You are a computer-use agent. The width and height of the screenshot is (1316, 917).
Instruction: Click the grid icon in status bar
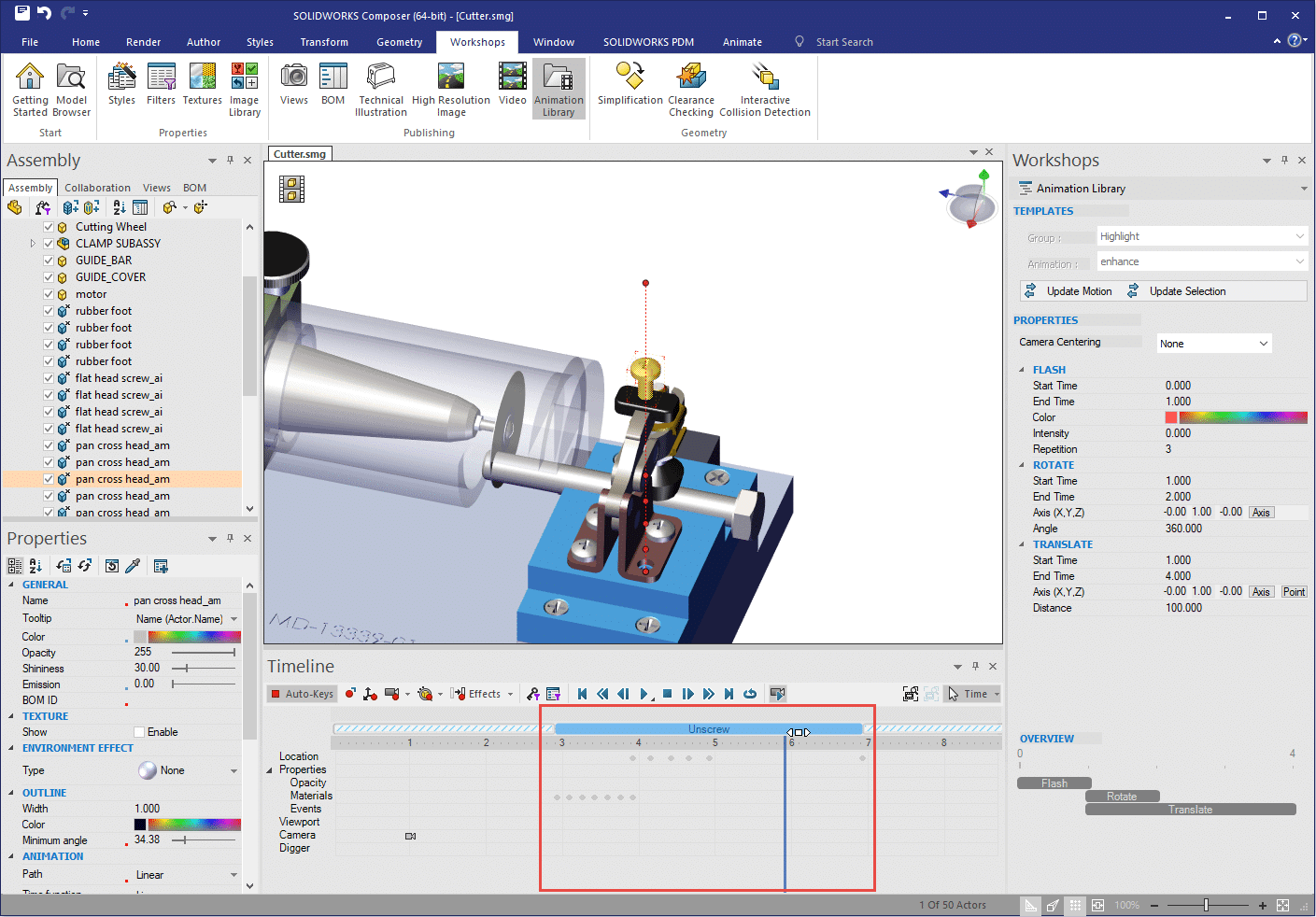pos(1076,905)
